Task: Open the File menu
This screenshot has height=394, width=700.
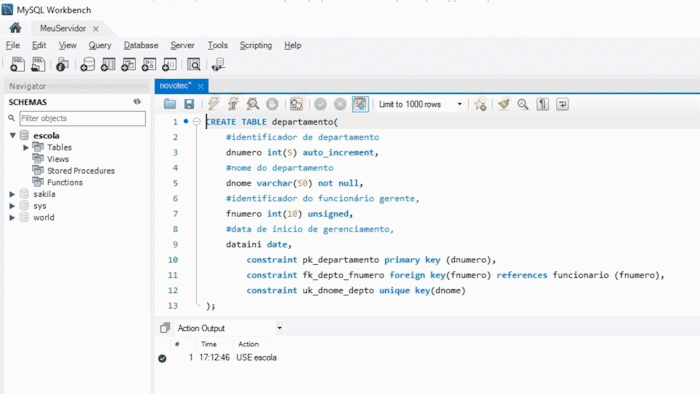Action: [12, 45]
